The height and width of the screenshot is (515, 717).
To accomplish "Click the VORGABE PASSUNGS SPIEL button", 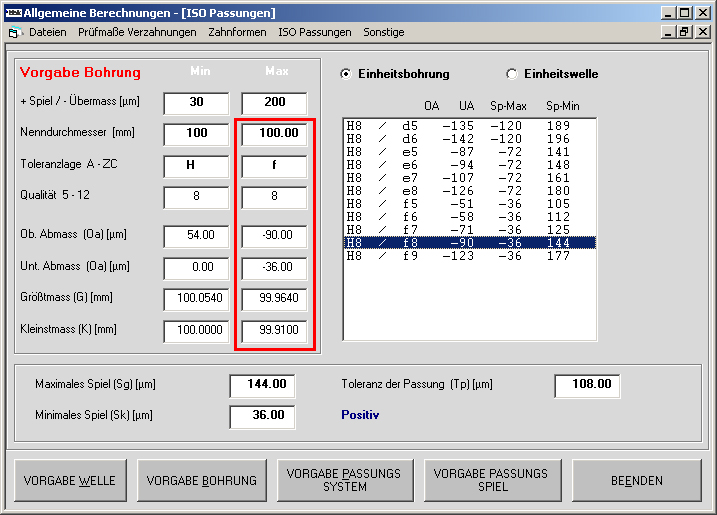I will (491, 480).
